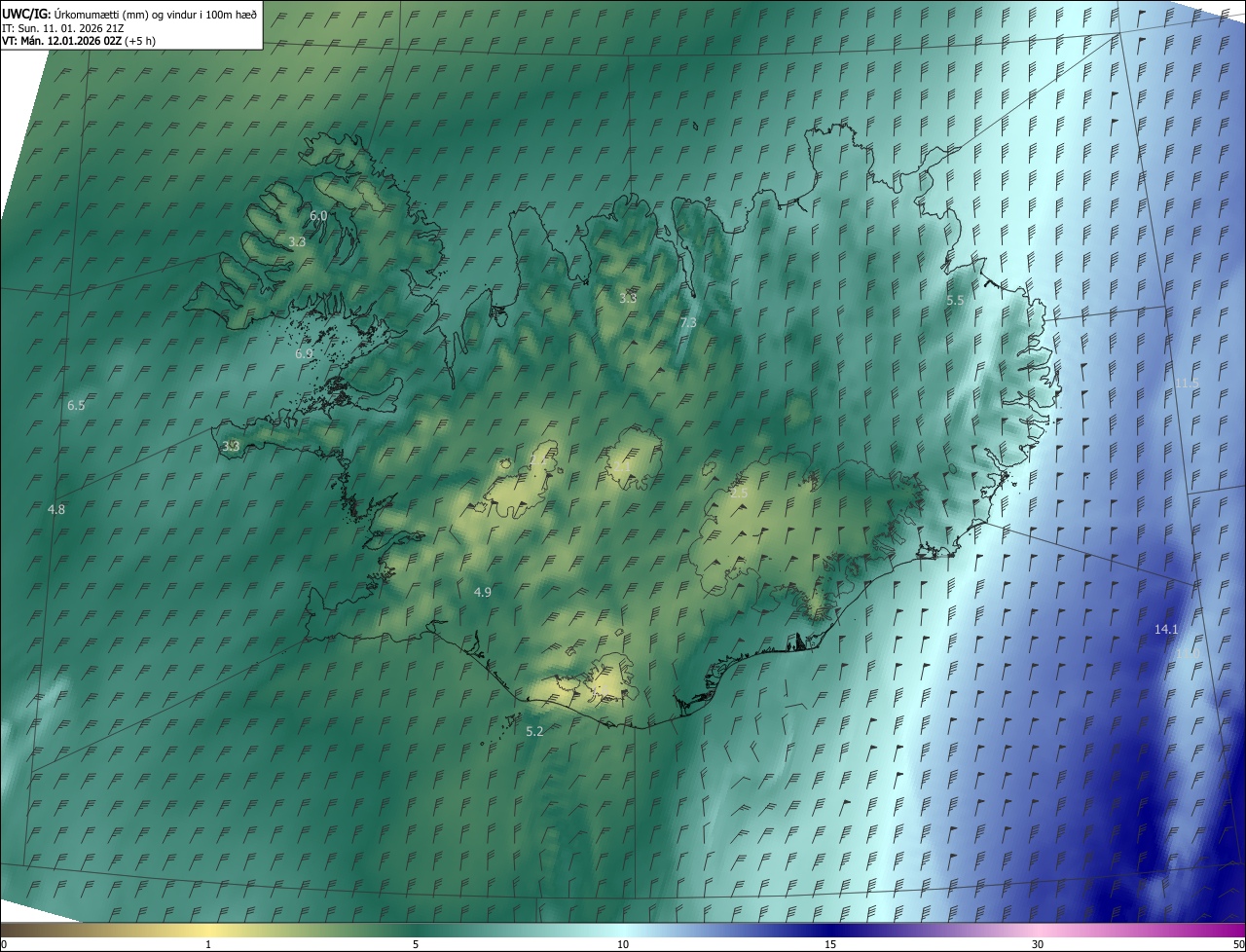Click the 'VT: Mán. 12.01.2026 02Z' valid time
The width and height of the screenshot is (1246, 952).
tap(62, 41)
